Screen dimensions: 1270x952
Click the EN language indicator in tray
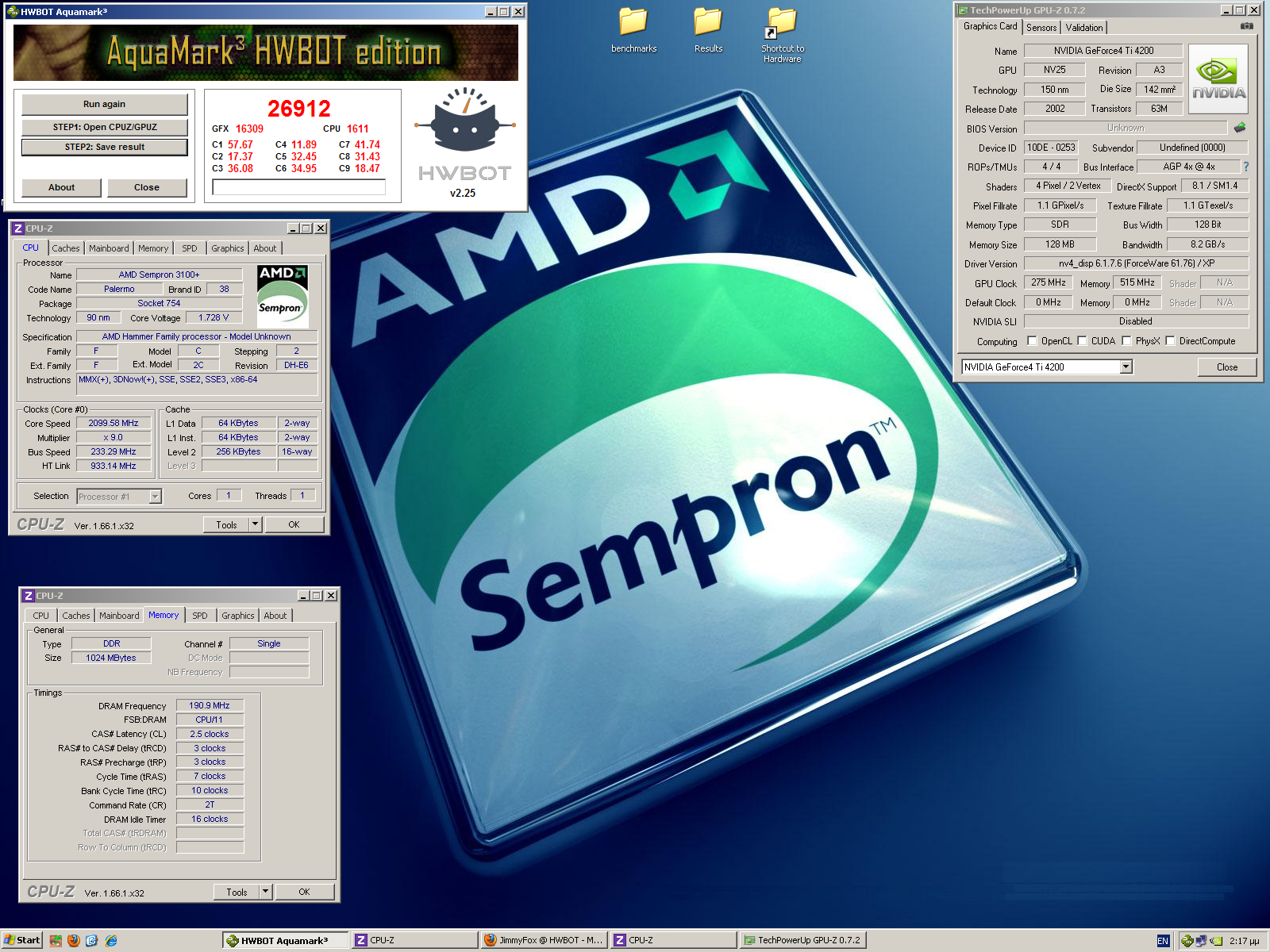click(1163, 941)
